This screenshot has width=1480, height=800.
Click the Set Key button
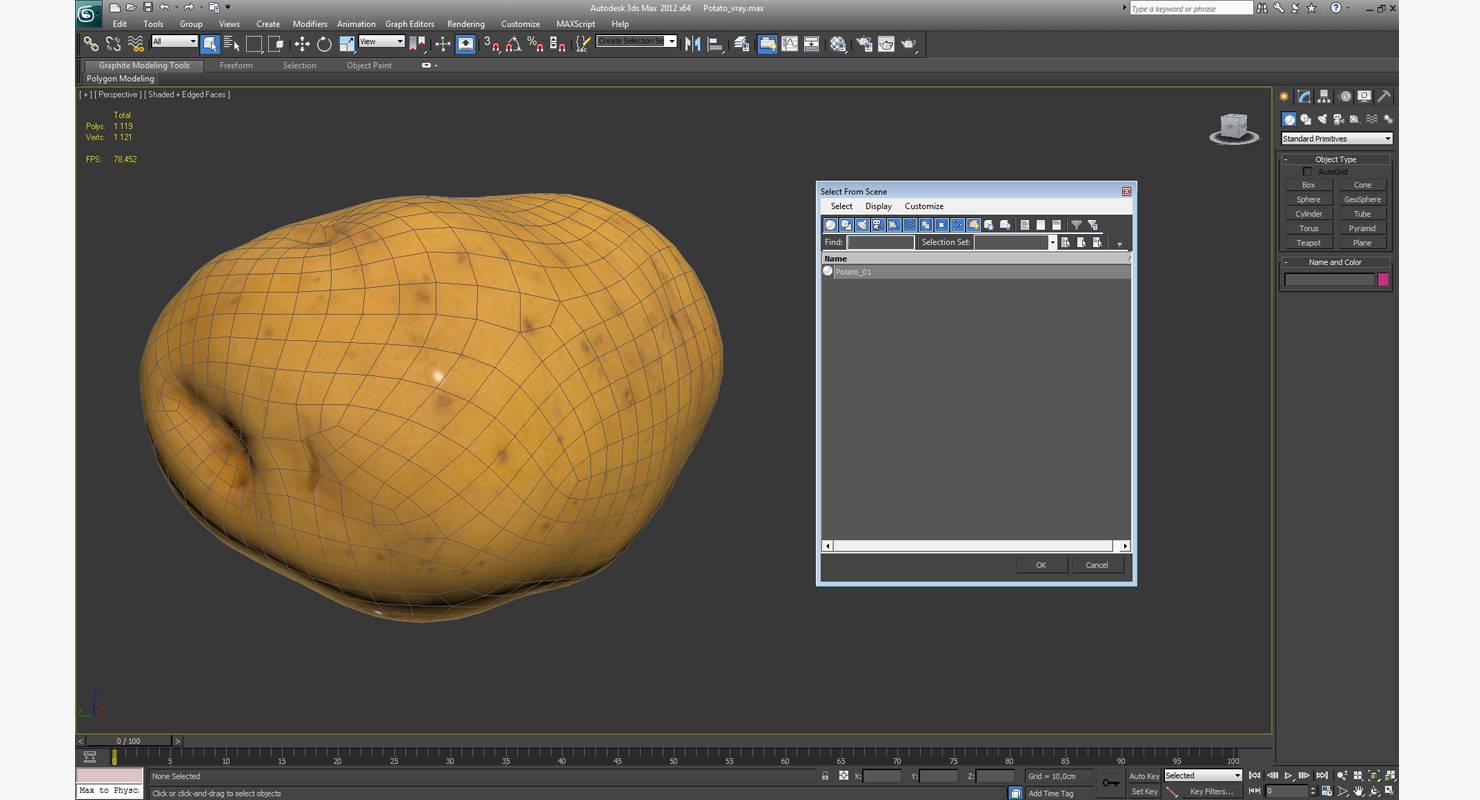point(1144,792)
